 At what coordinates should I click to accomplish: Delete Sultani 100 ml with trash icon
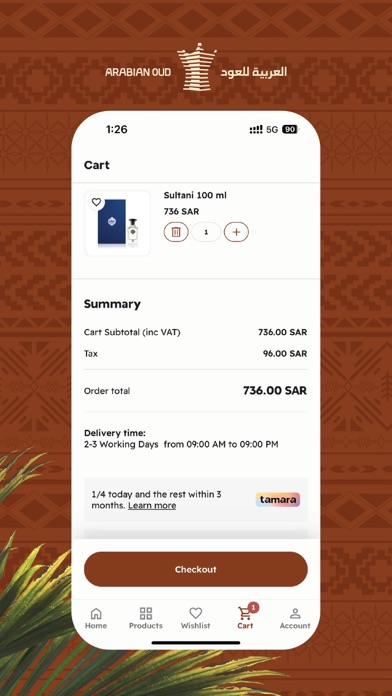pos(176,232)
